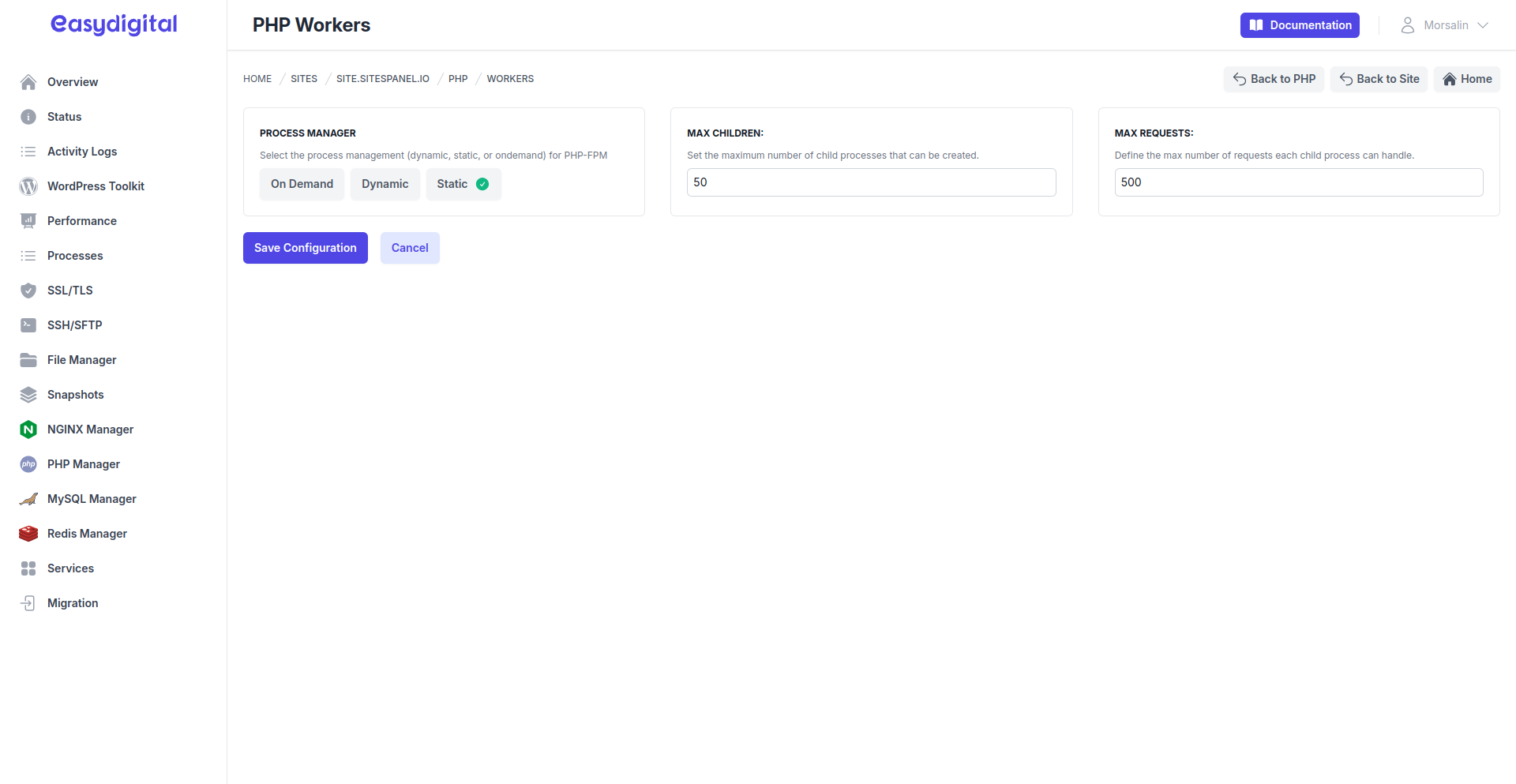Click the Save Configuration button

[305, 248]
